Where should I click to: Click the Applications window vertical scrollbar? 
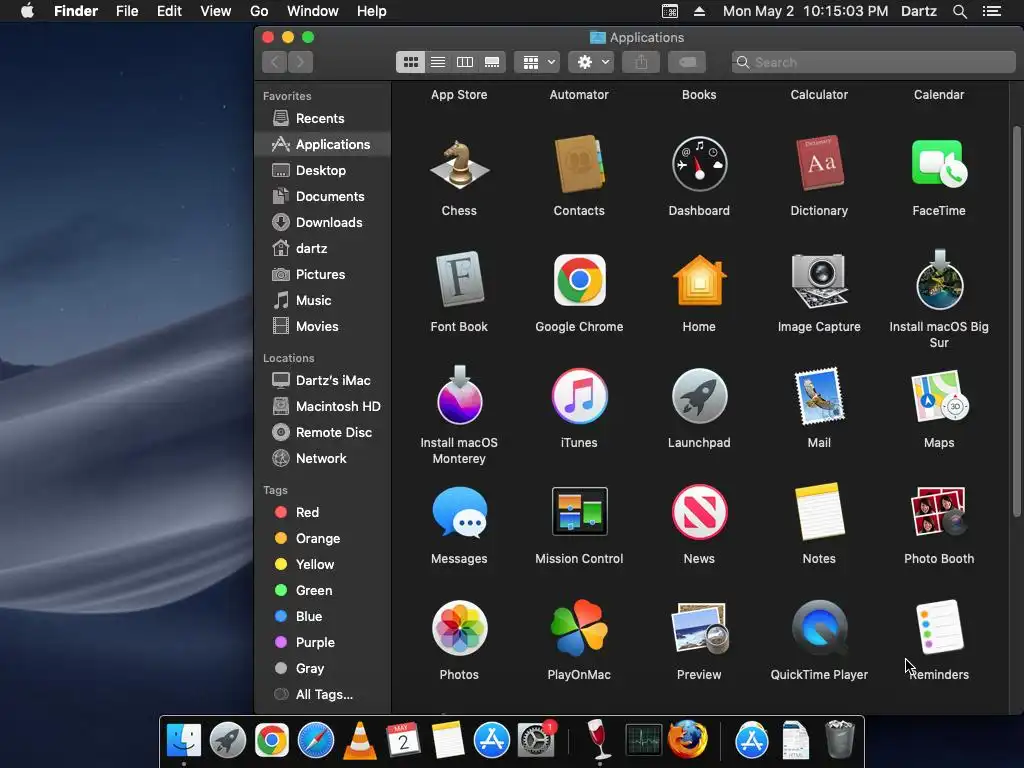[1017, 320]
